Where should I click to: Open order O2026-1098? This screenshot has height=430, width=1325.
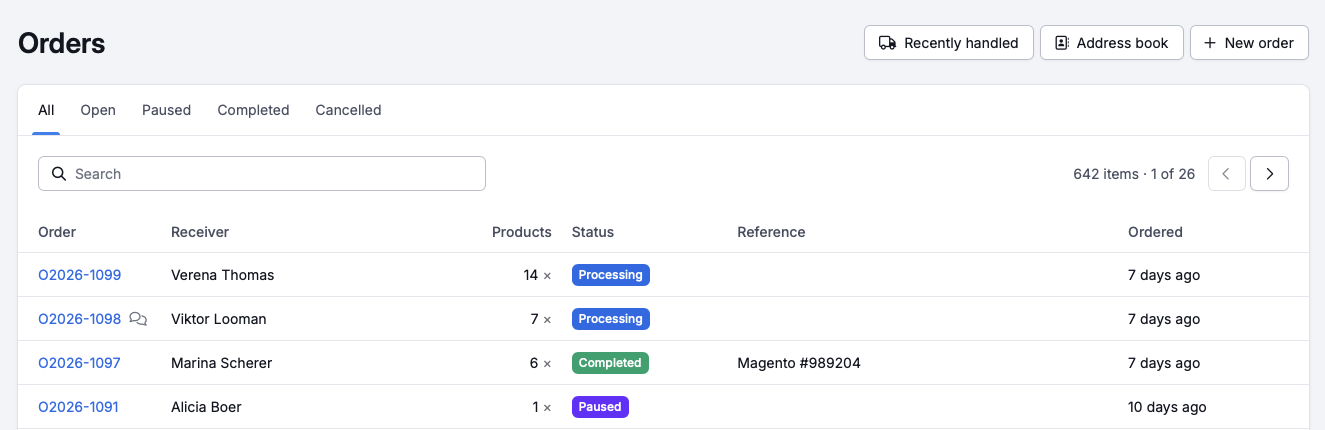[x=79, y=319]
